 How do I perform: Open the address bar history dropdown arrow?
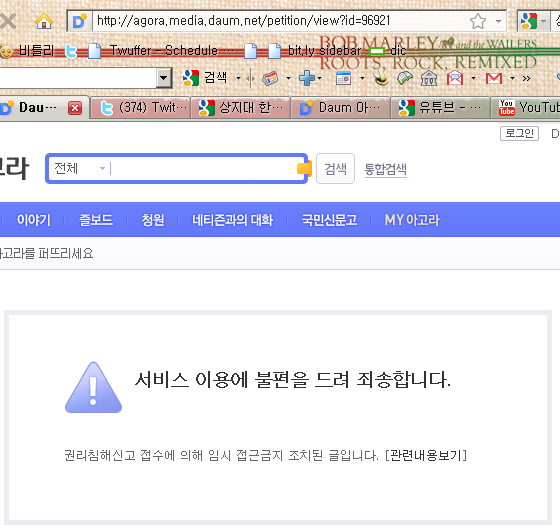pyautogui.click(x=498, y=21)
